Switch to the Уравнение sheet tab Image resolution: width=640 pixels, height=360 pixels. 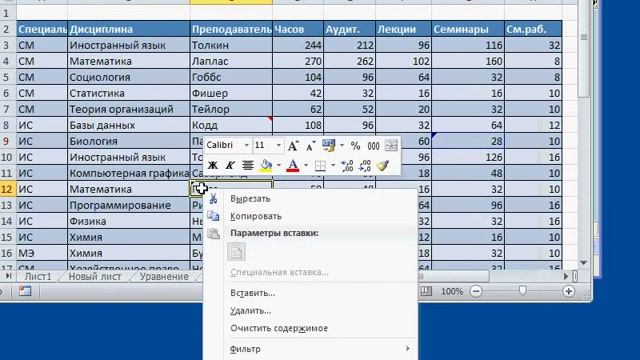[164, 277]
